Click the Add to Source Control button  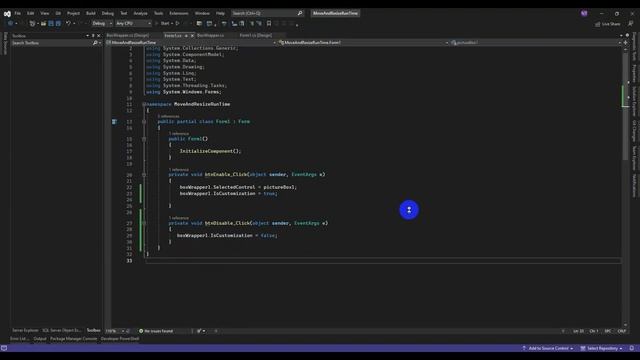547,349
